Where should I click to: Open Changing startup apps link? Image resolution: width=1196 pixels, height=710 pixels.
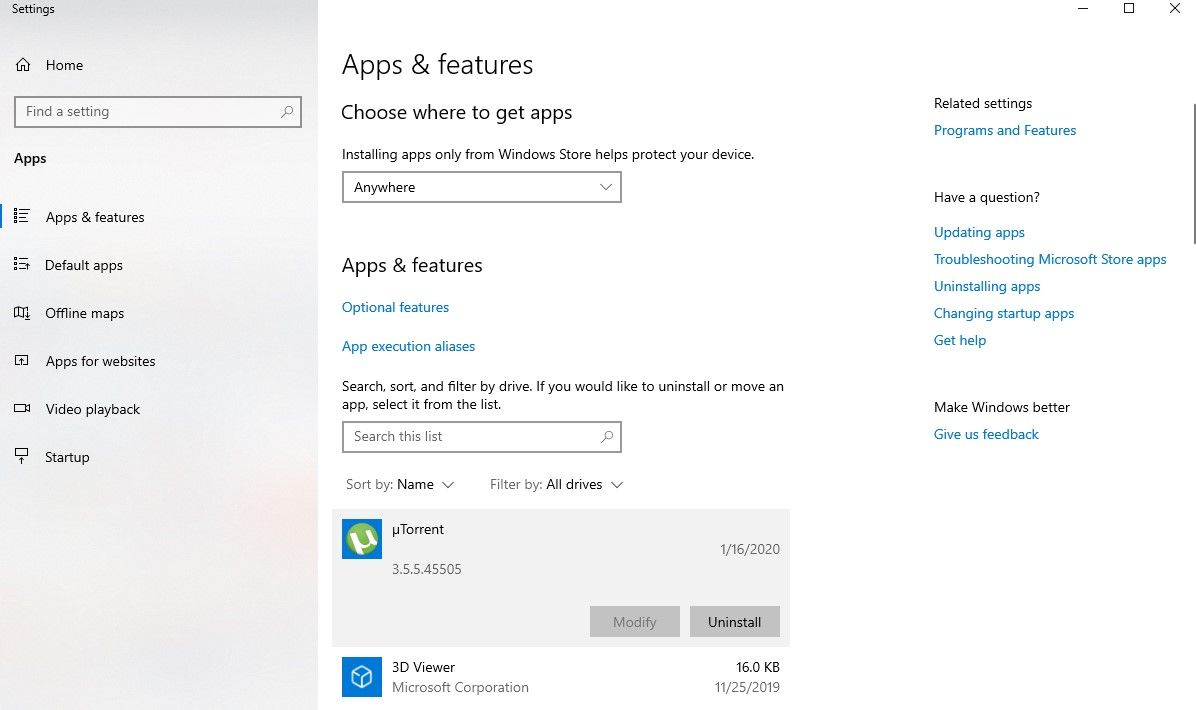pos(1003,313)
